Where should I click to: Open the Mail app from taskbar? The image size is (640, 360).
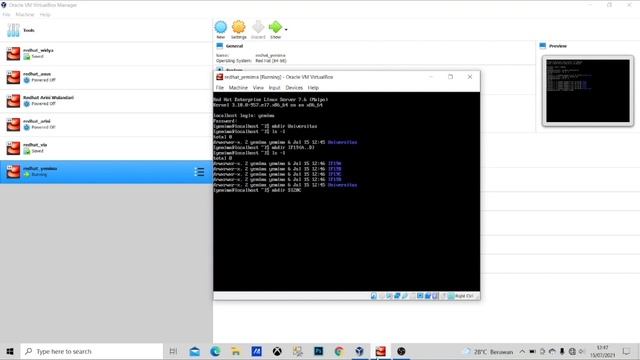coord(195,351)
